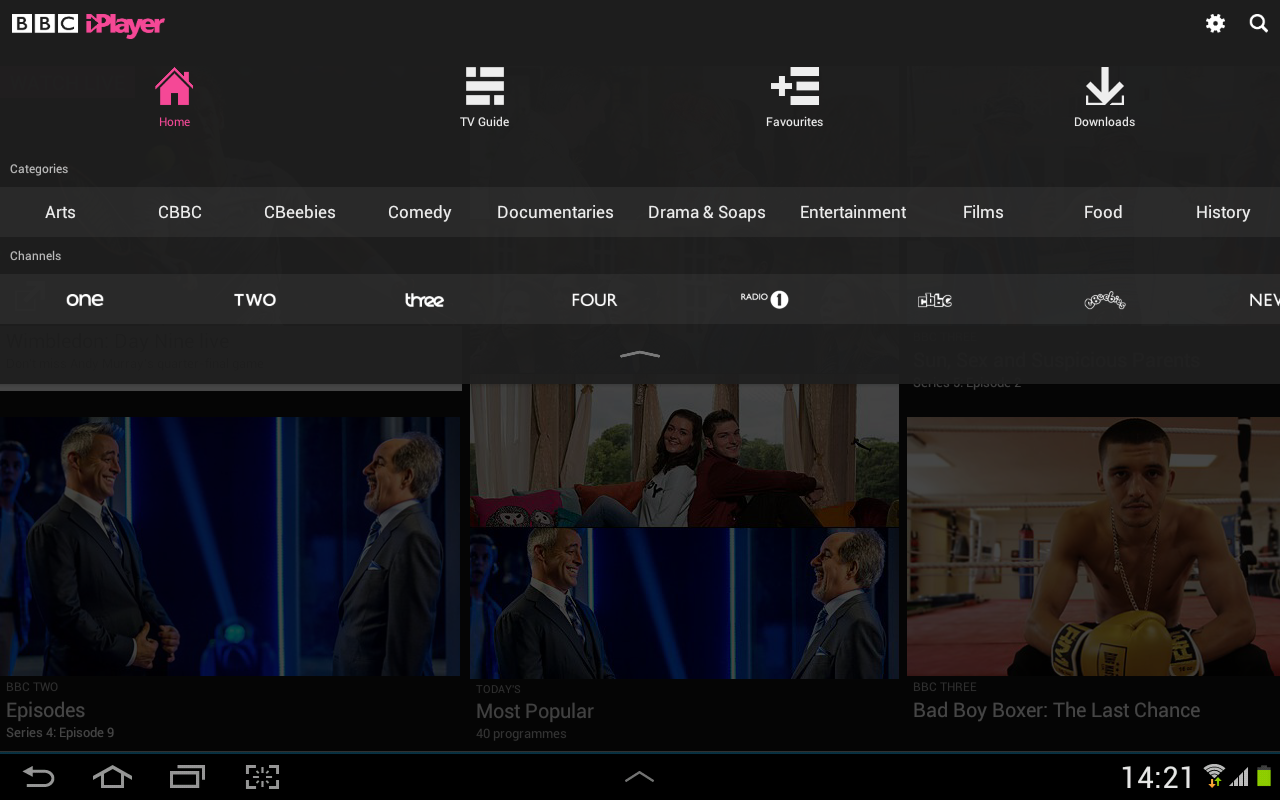Browse the Arts category
The image size is (1280, 800).
coord(60,212)
